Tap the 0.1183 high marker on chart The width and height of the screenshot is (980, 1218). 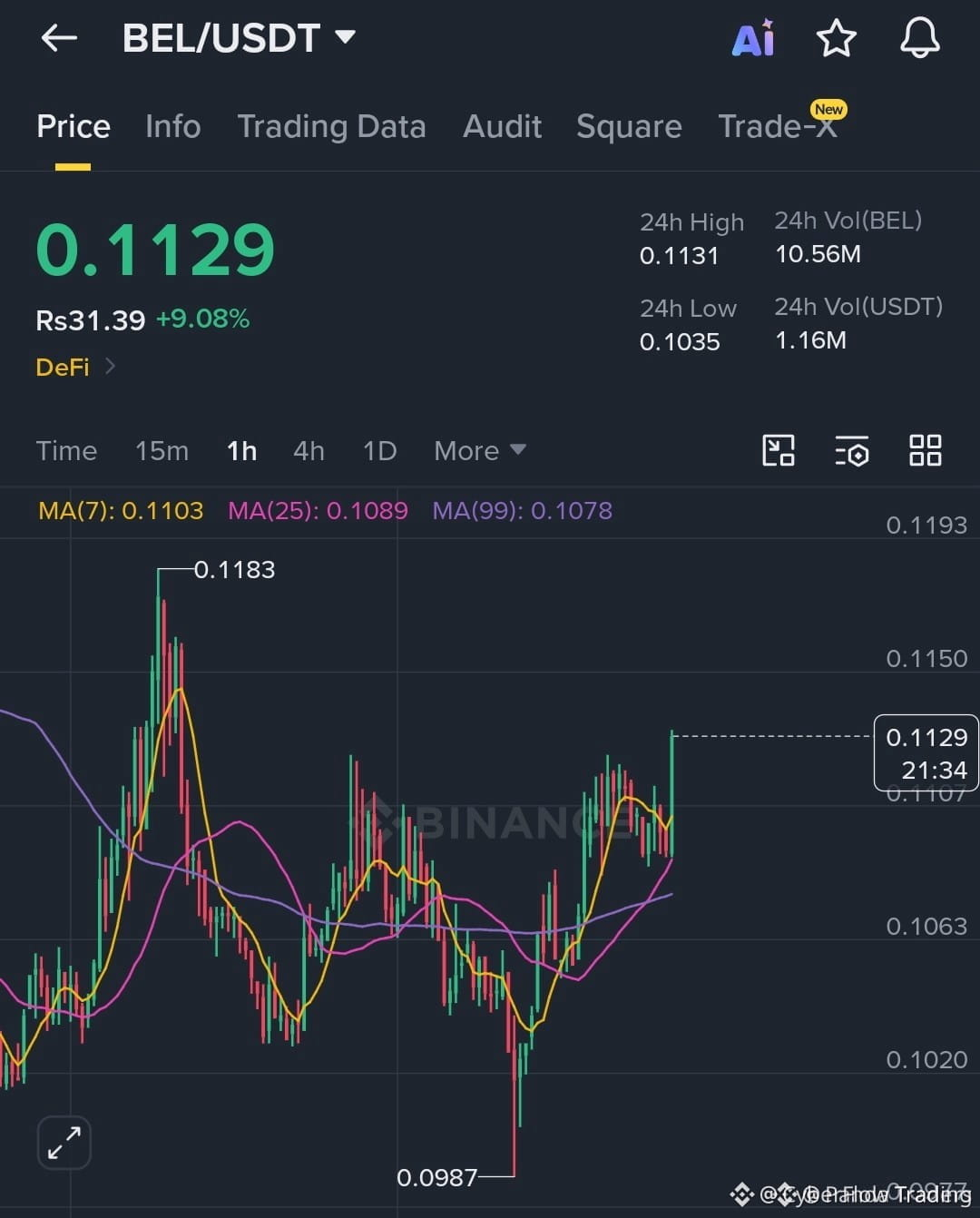point(234,569)
